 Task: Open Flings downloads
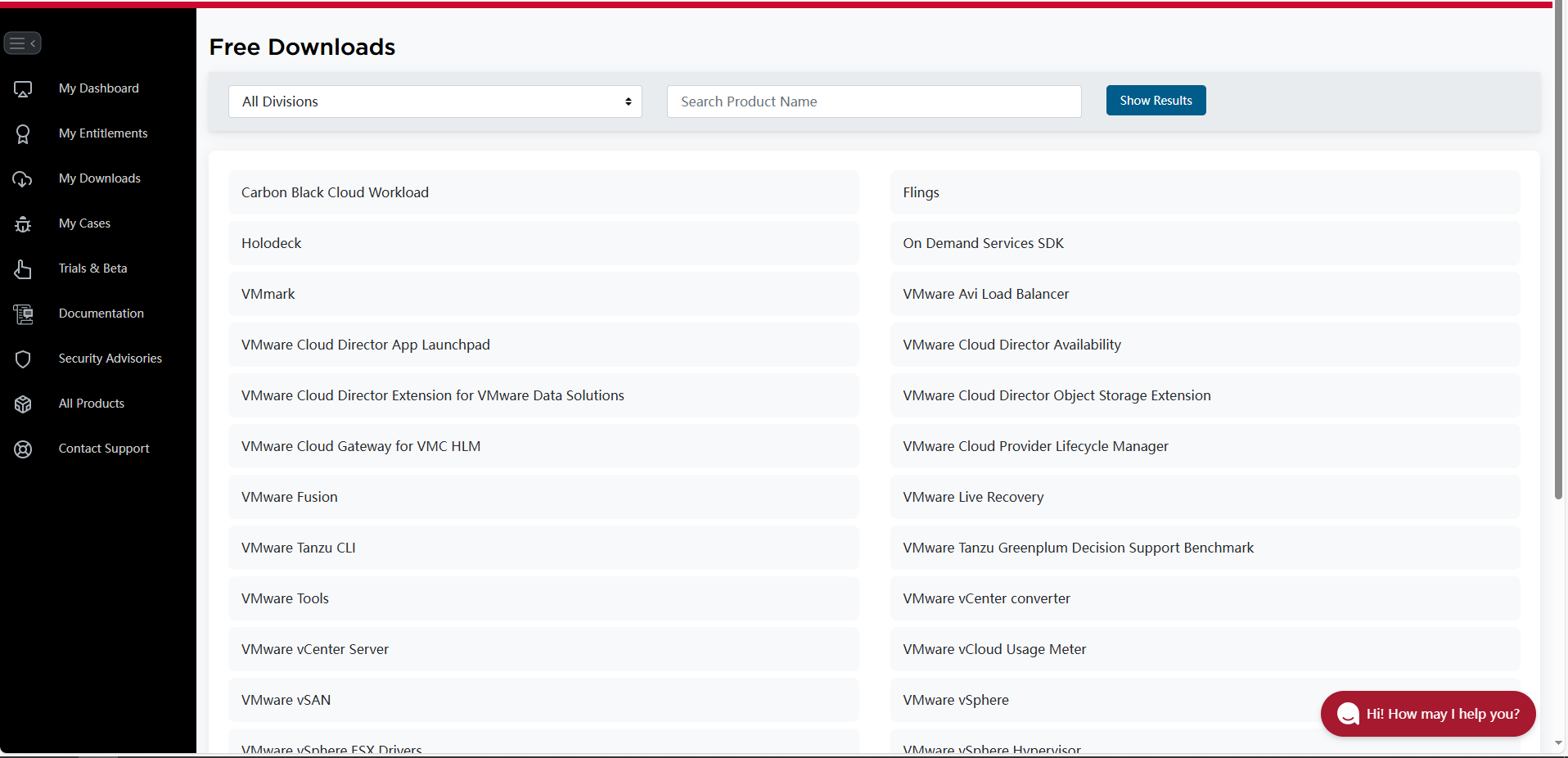(1205, 192)
